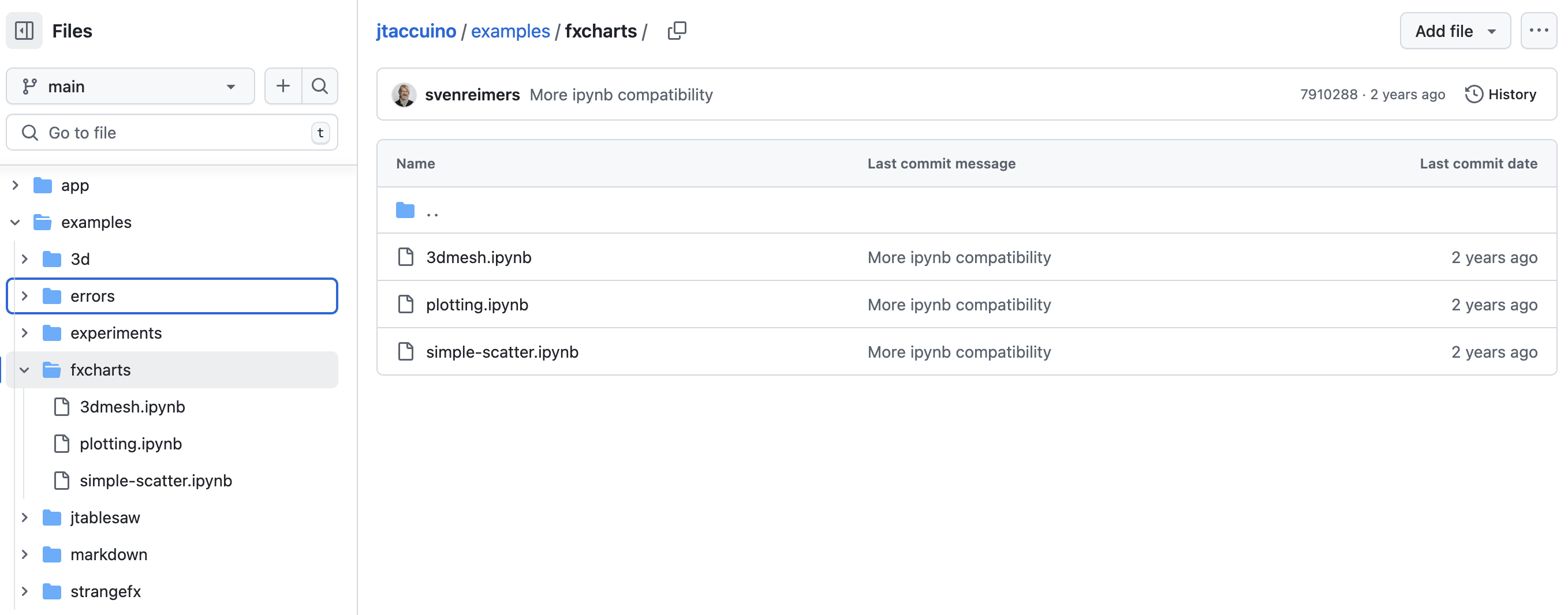Click the branch icon in the branch selector
Screen dimensions: 1568x615
(29, 86)
